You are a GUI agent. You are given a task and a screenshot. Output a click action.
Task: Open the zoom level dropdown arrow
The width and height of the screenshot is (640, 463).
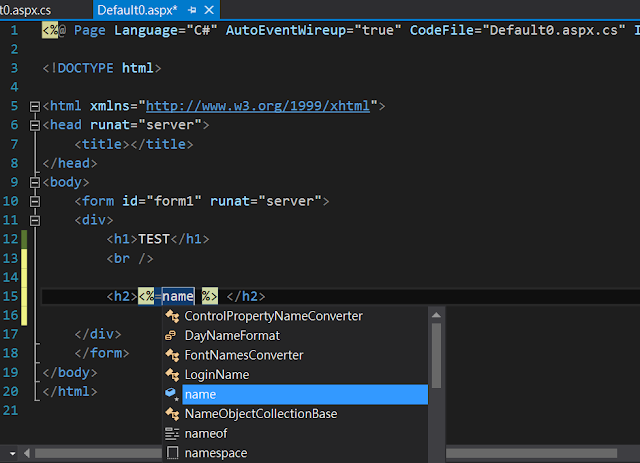click(x=12, y=453)
